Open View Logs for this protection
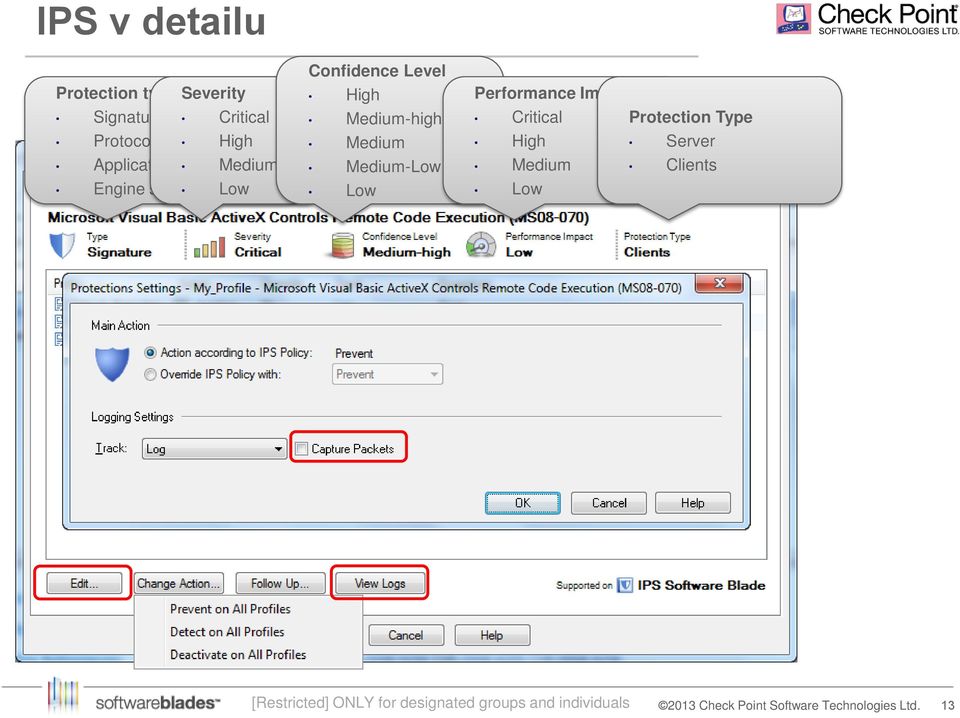Screen dimensions: 960x718 (380, 583)
